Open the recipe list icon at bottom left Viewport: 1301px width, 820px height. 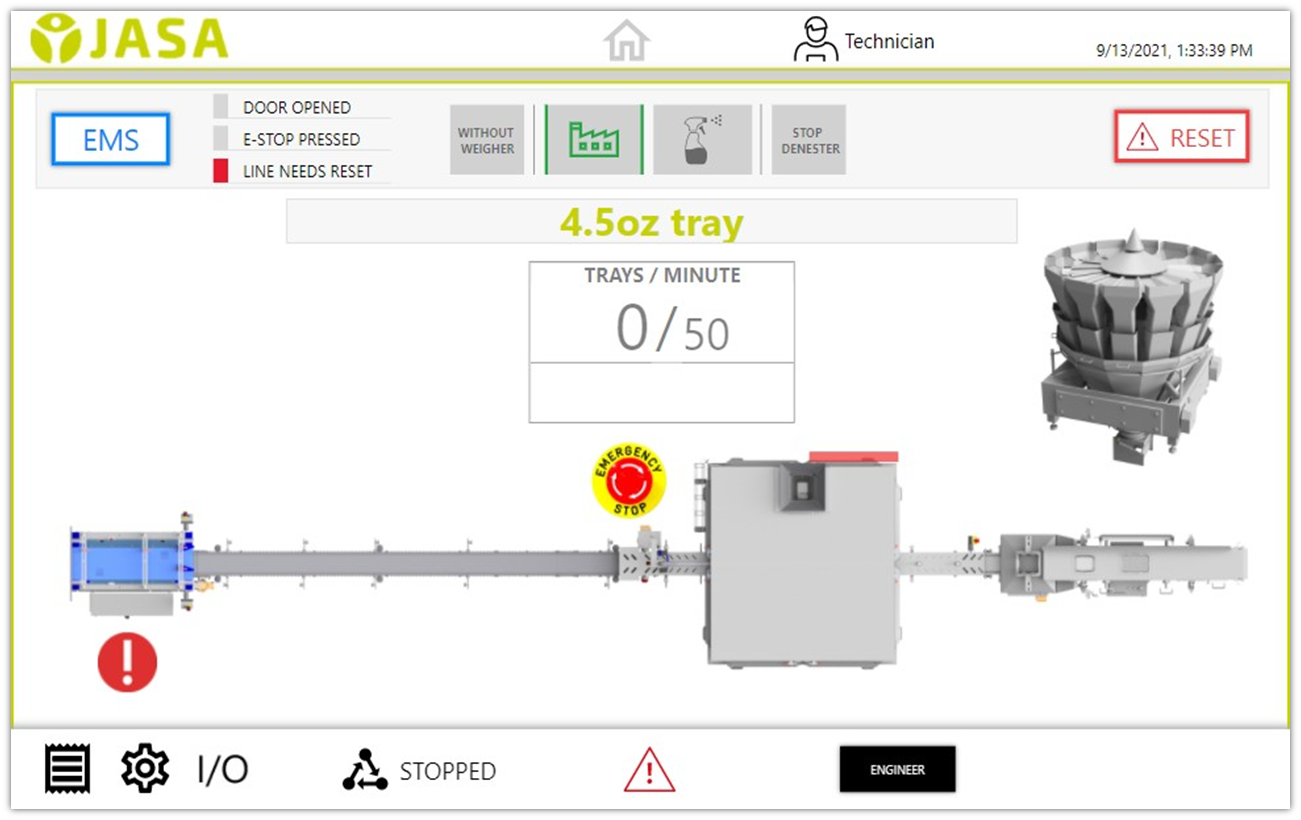click(x=66, y=768)
